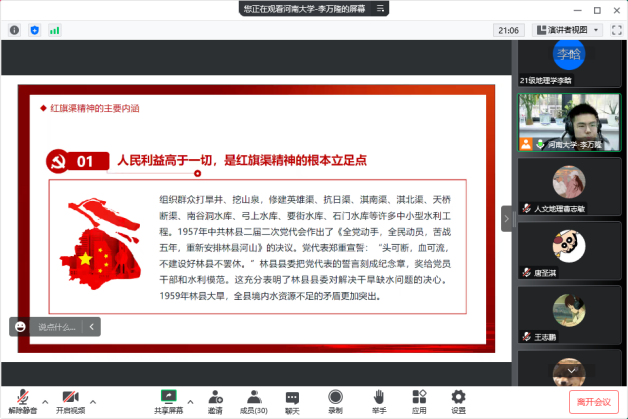
Task: Open the 应用 apps menu
Action: click(419, 399)
